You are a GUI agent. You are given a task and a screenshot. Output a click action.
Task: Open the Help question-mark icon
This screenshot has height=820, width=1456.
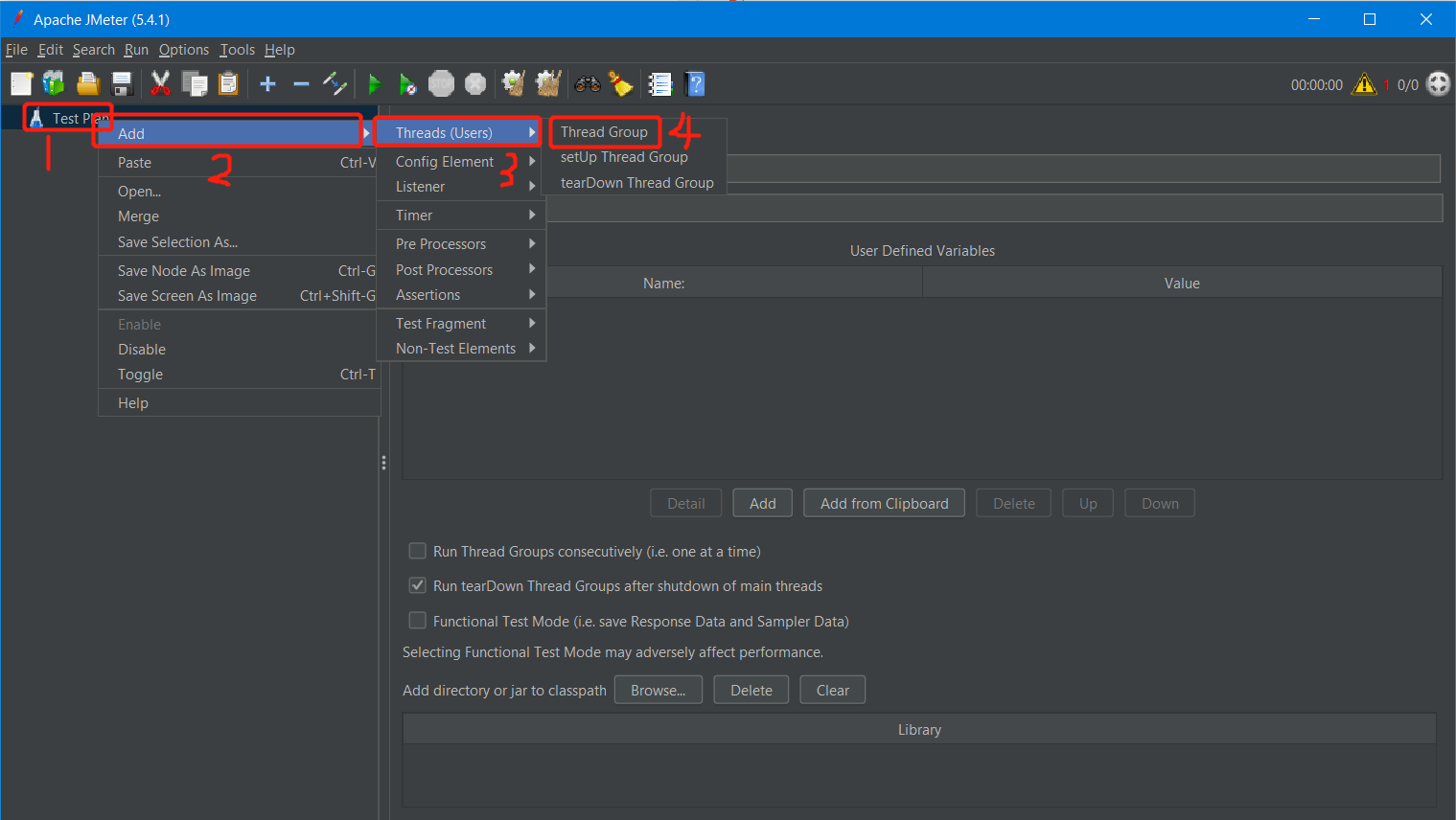click(696, 84)
